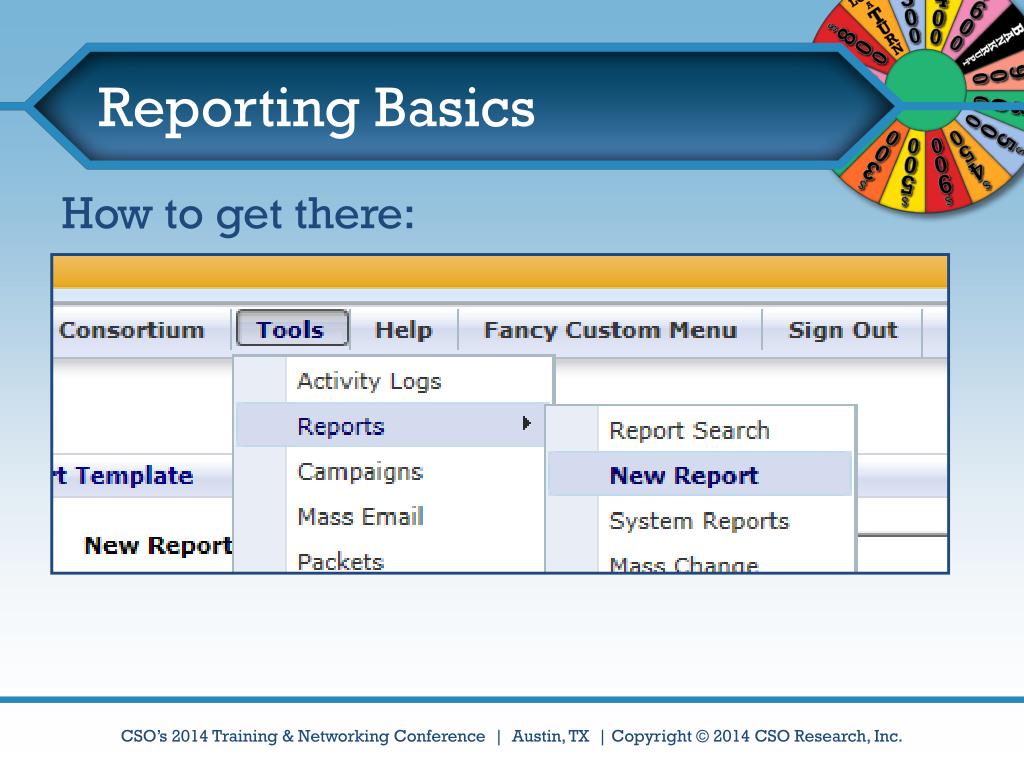Select Activity Logs from Tools dropdown
Image resolution: width=1024 pixels, height=768 pixels.
tap(370, 381)
